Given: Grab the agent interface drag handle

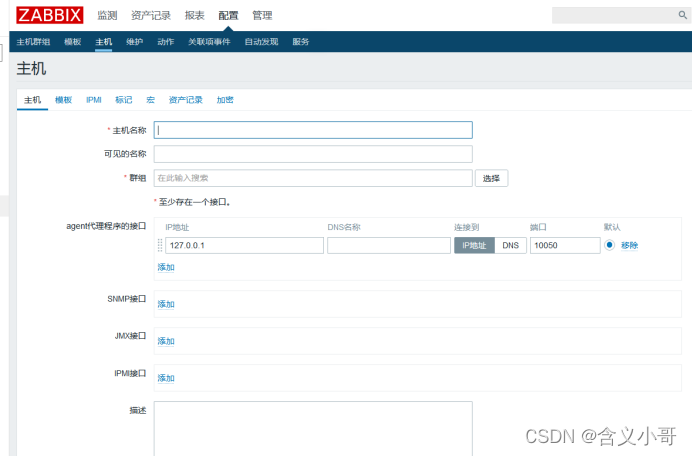Looking at the screenshot, I should click(160, 245).
